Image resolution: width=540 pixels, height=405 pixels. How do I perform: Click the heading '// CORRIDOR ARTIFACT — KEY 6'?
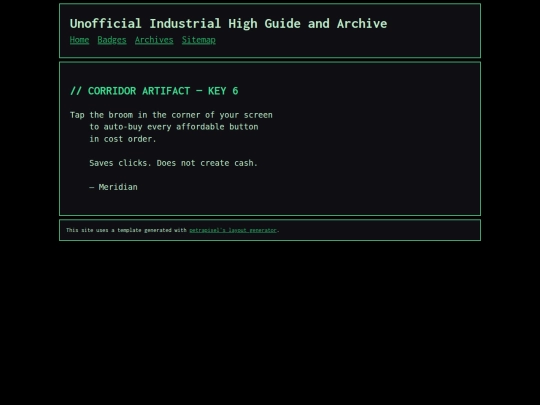[154, 91]
